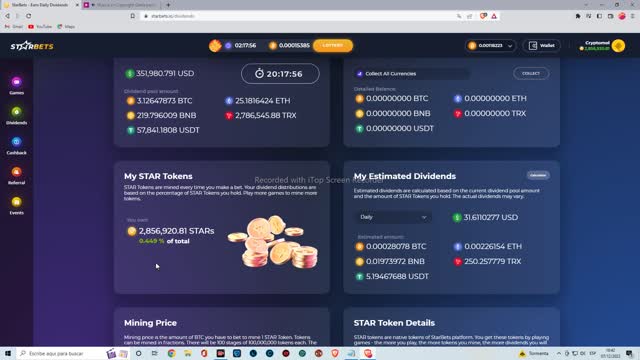640x360 pixels.
Task: Click the browser back arrow
Action: (7, 16)
